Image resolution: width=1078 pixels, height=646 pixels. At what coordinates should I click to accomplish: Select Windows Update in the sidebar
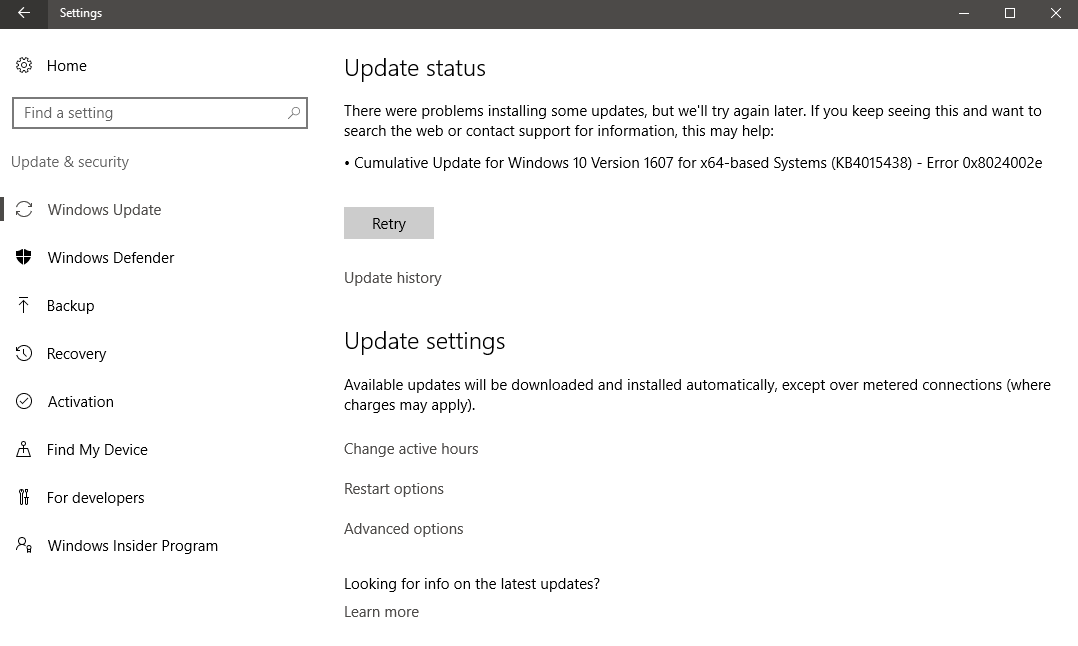pyautogui.click(x=104, y=210)
